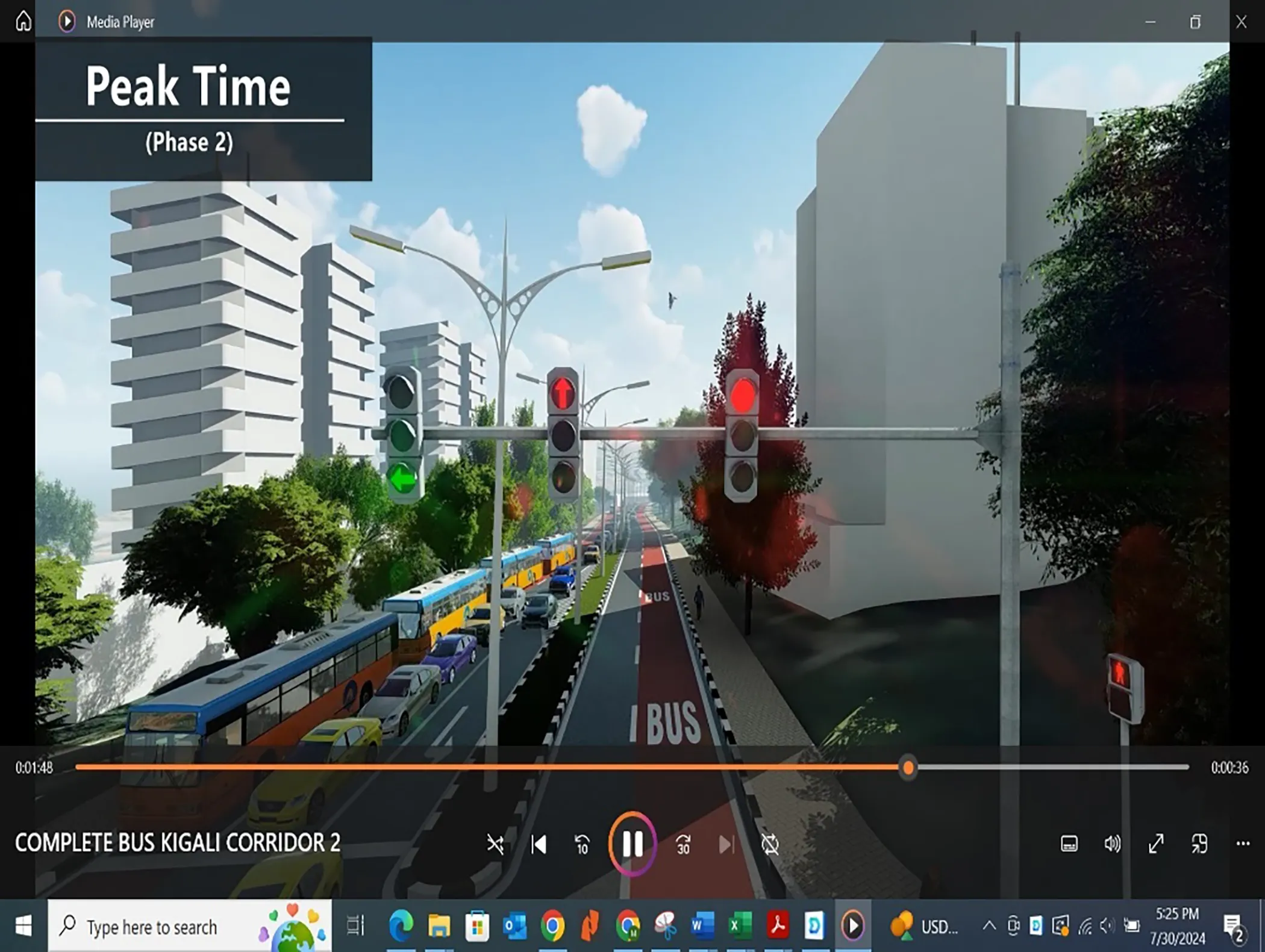Viewport: 1265px width, 952px height.
Task: Open the volume control
Action: pyautogui.click(x=1112, y=844)
